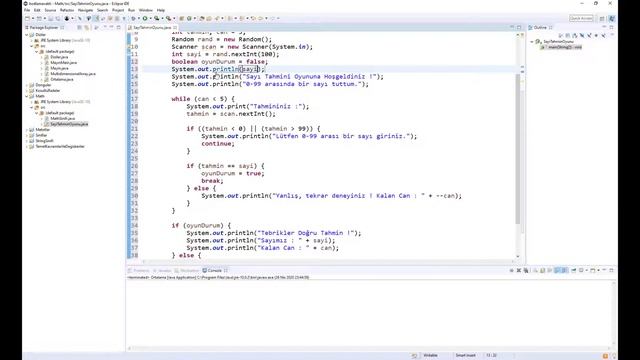Click the Open Perspective icon beside Quick Access
Image resolution: width=640 pixels, height=360 pixels.
coord(602,18)
